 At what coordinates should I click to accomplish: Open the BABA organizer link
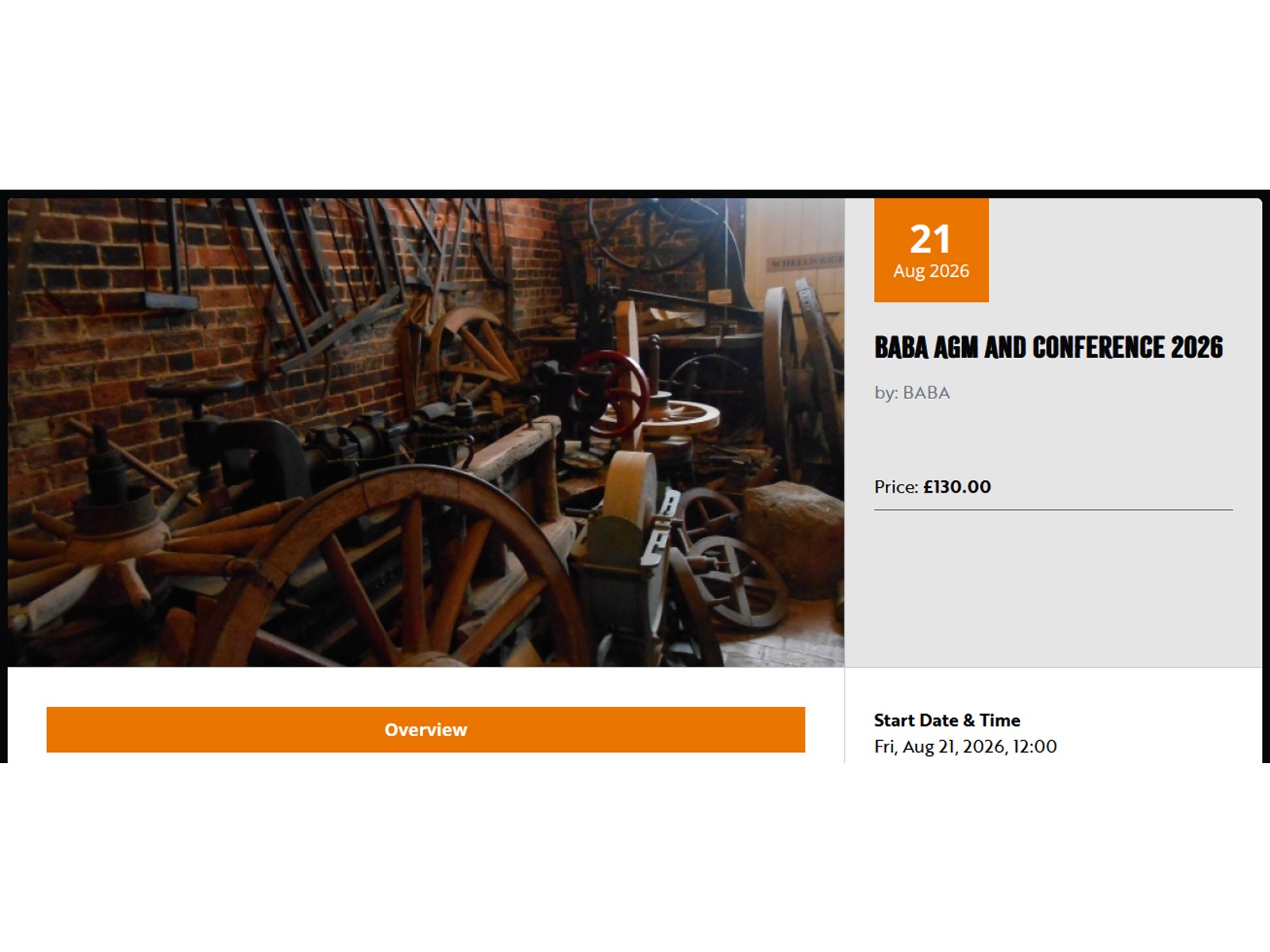tap(926, 393)
